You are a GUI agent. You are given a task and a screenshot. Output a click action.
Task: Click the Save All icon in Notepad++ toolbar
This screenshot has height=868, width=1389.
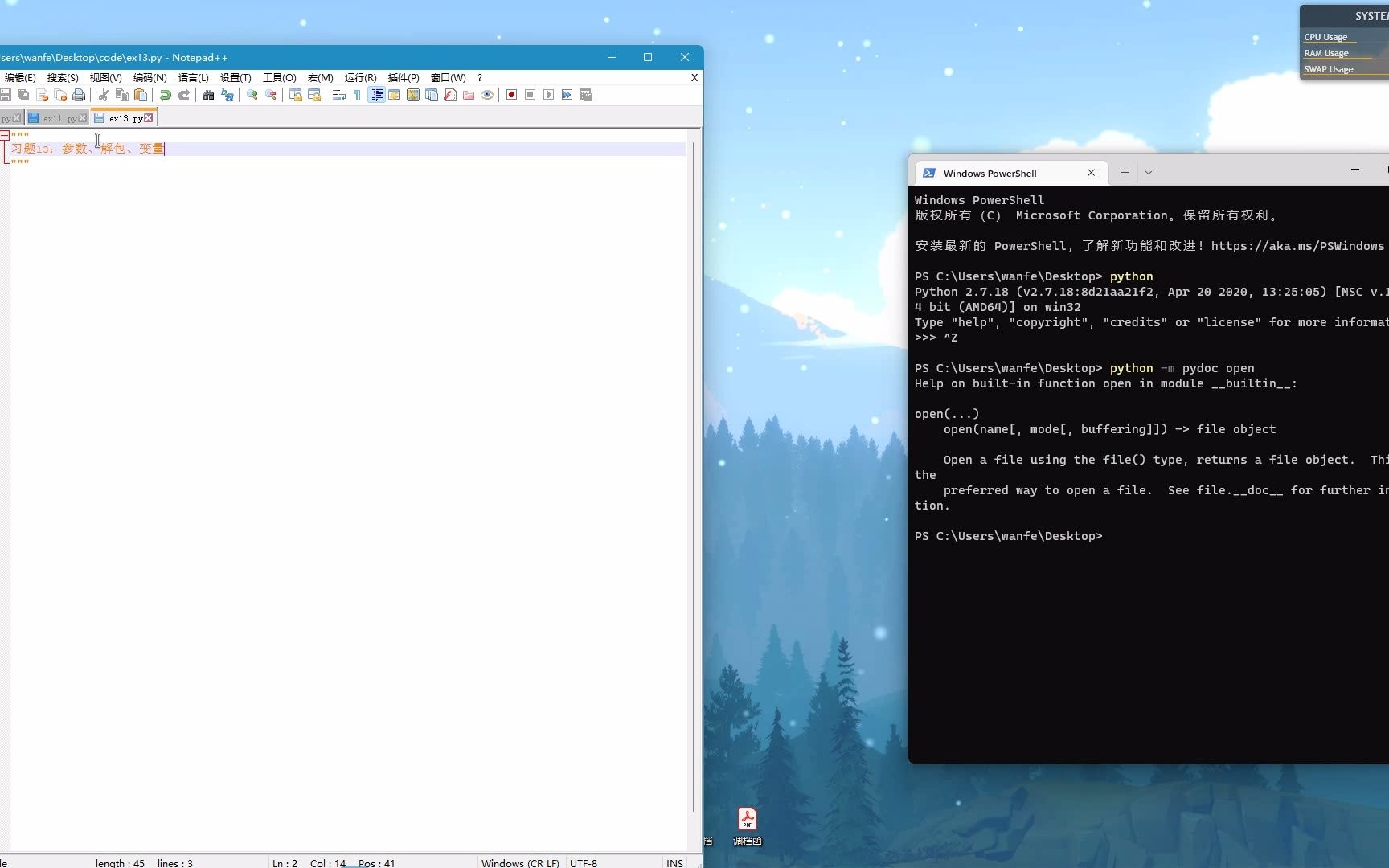23,95
